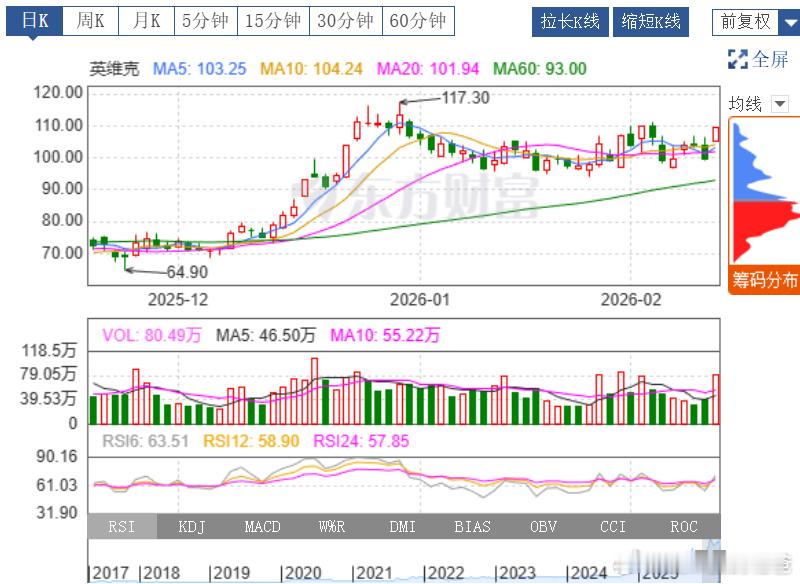The height and width of the screenshot is (584, 800).
Task: Click the 拉长K线 button
Action: (570, 22)
